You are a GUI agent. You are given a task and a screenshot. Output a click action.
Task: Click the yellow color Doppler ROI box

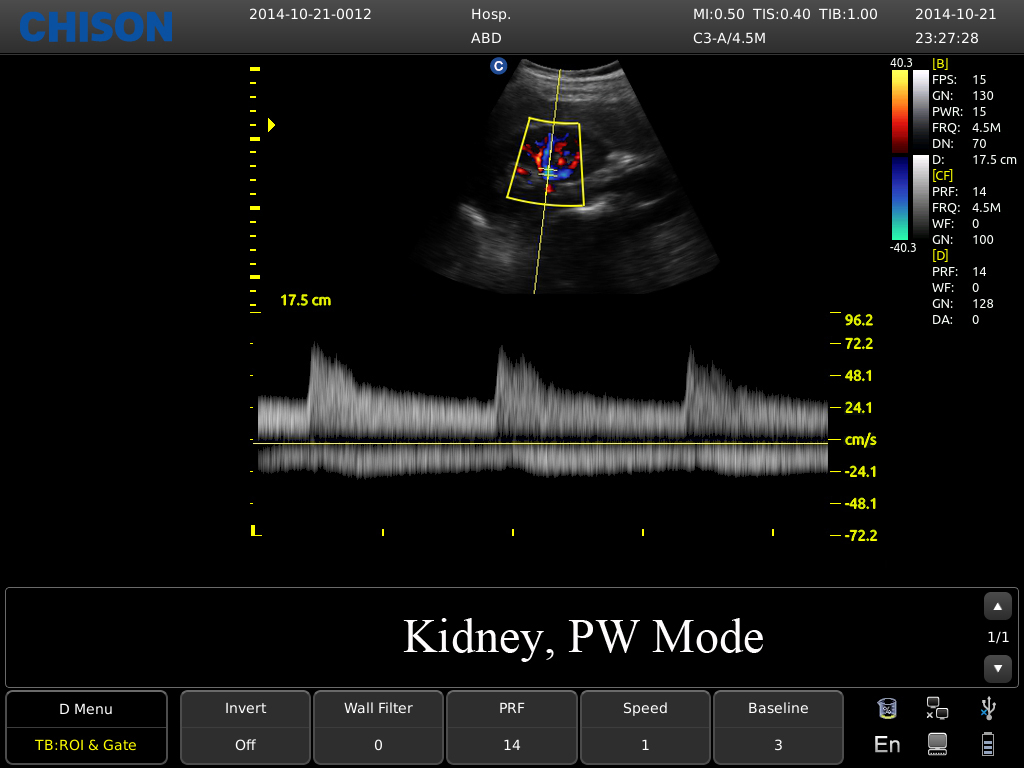point(545,162)
